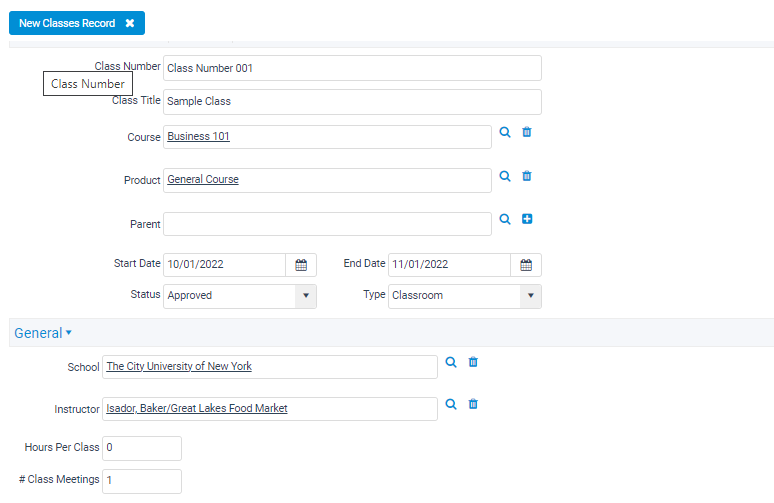Click the Start Date text field
The image size is (774, 503).
pyautogui.click(x=225, y=265)
